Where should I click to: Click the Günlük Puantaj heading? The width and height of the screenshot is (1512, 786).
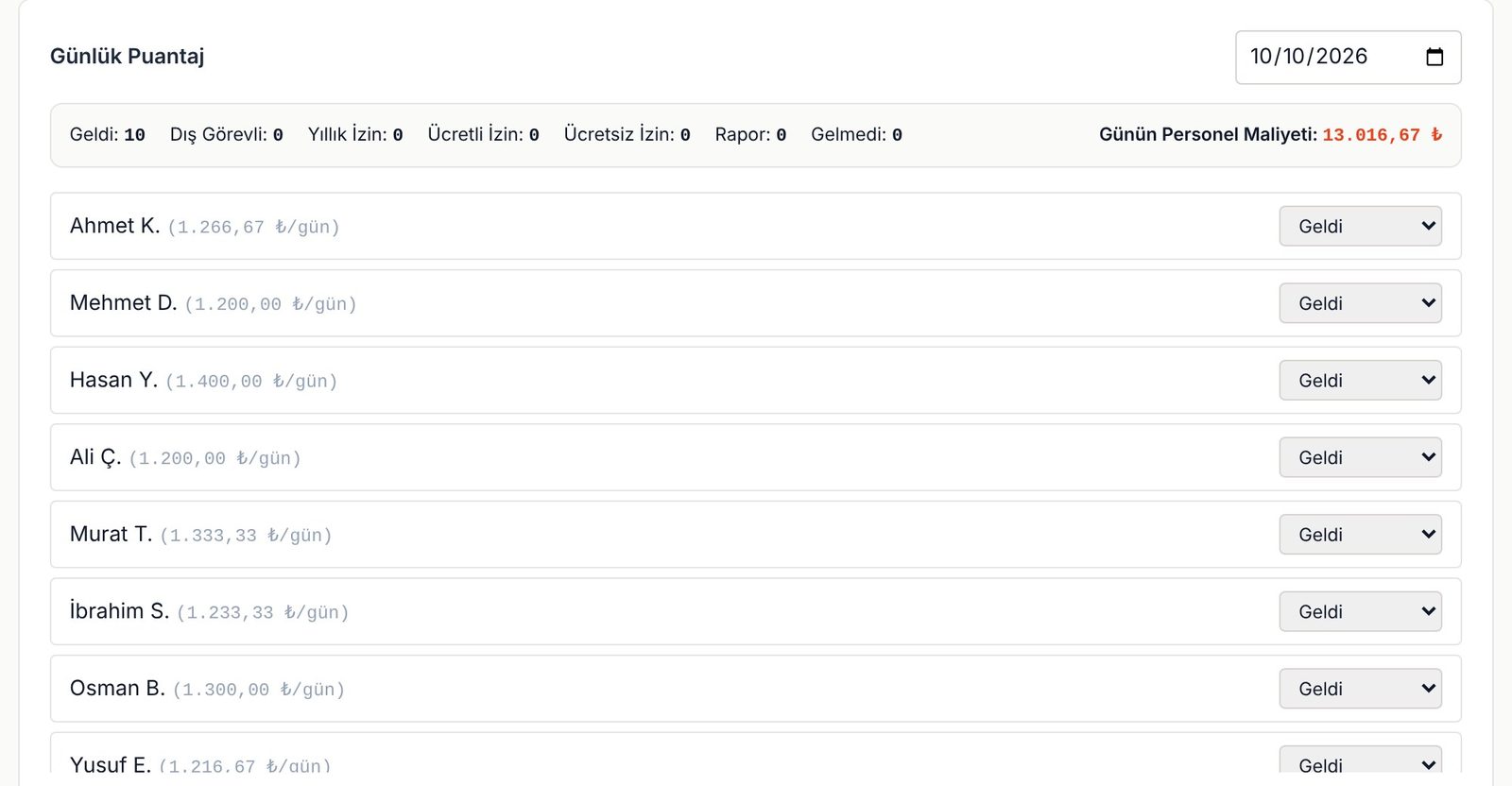click(x=127, y=57)
